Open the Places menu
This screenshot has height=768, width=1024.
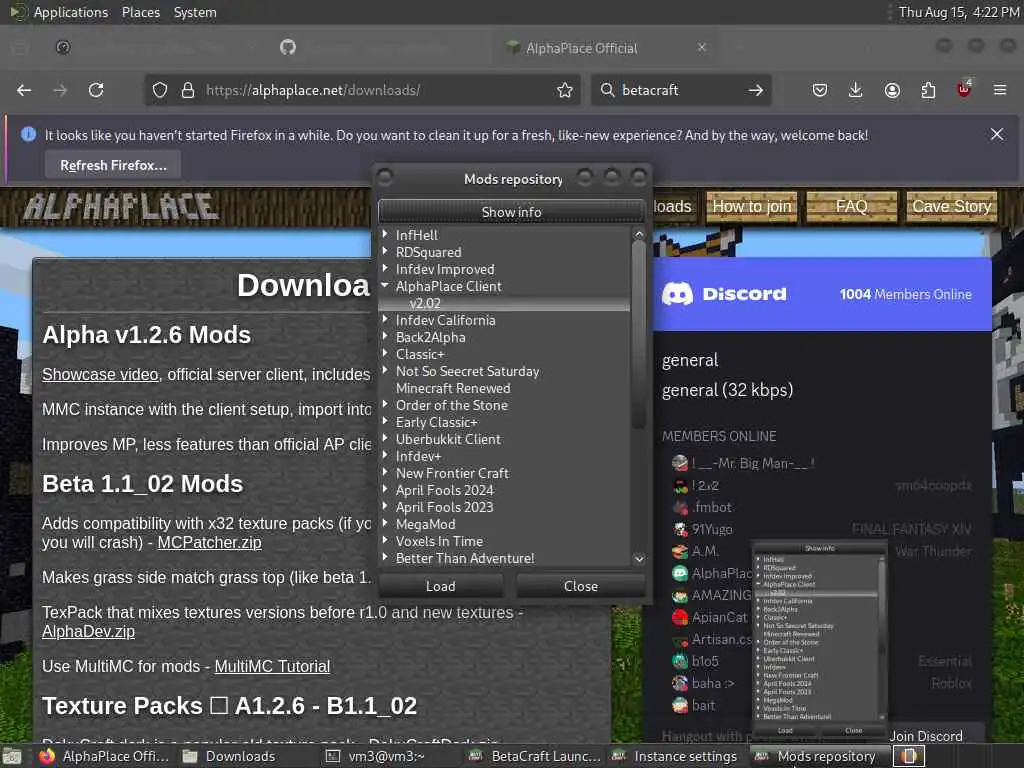(140, 12)
